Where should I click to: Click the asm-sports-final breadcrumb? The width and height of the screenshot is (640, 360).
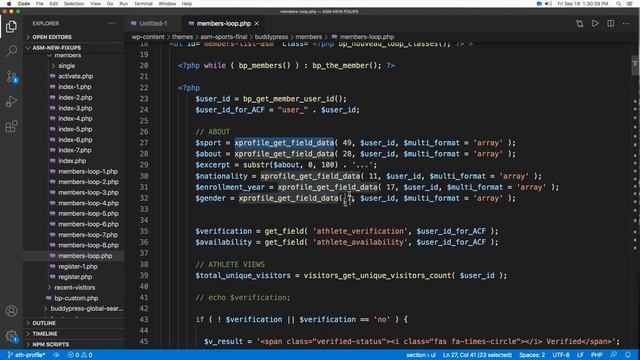click(x=224, y=37)
